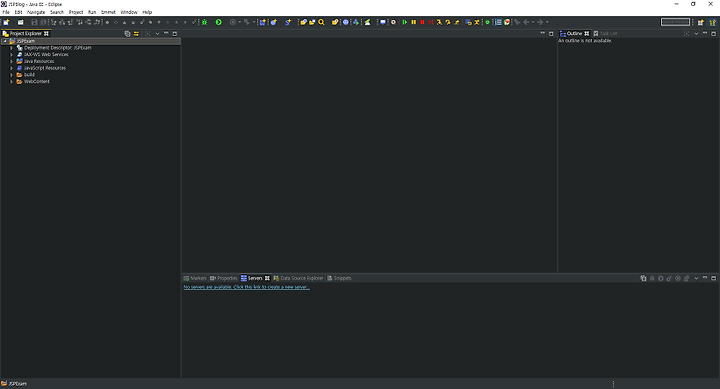The height and width of the screenshot is (389, 720).
Task: Click the Quick Access search field
Action: (675, 22)
